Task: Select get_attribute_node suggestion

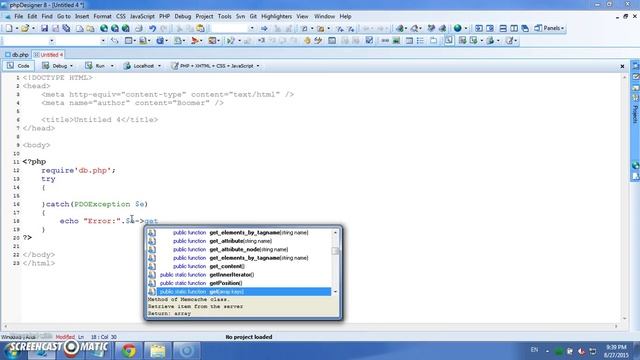Action: tap(244, 249)
